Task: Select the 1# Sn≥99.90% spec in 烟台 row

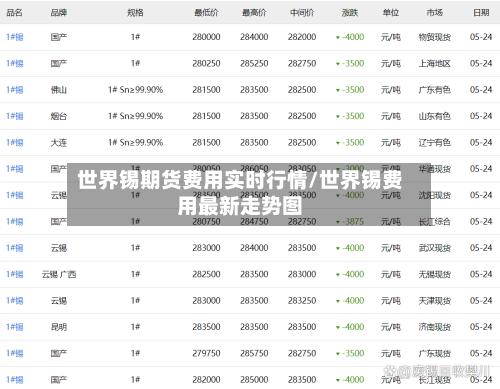Action: point(135,116)
